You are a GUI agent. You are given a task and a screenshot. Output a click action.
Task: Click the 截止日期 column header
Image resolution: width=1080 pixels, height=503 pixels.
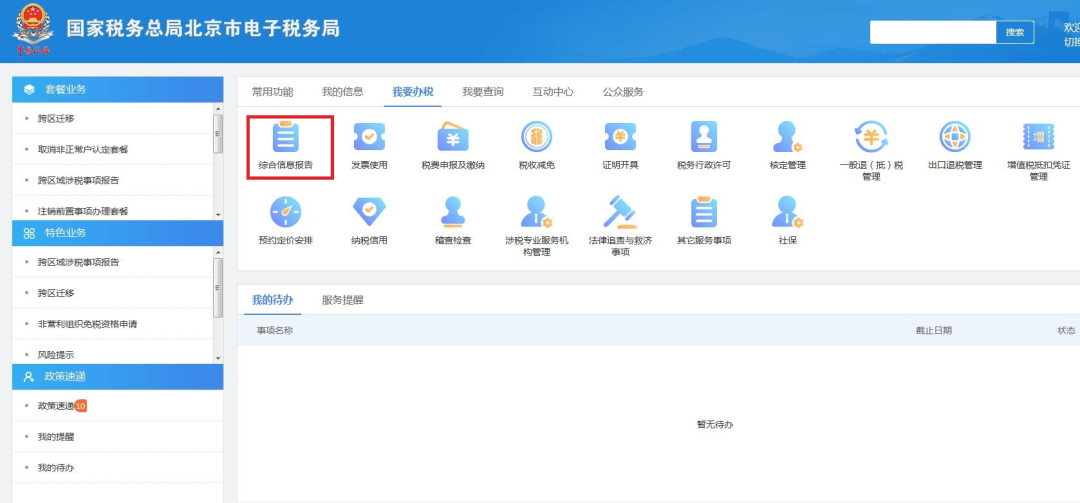click(x=933, y=331)
